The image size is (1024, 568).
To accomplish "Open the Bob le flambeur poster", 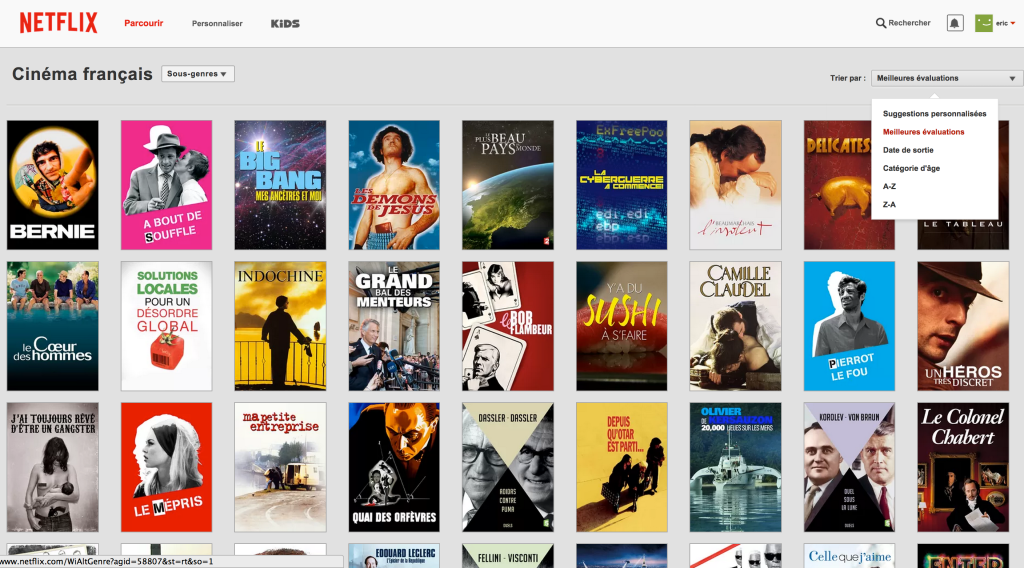I will click(508, 326).
